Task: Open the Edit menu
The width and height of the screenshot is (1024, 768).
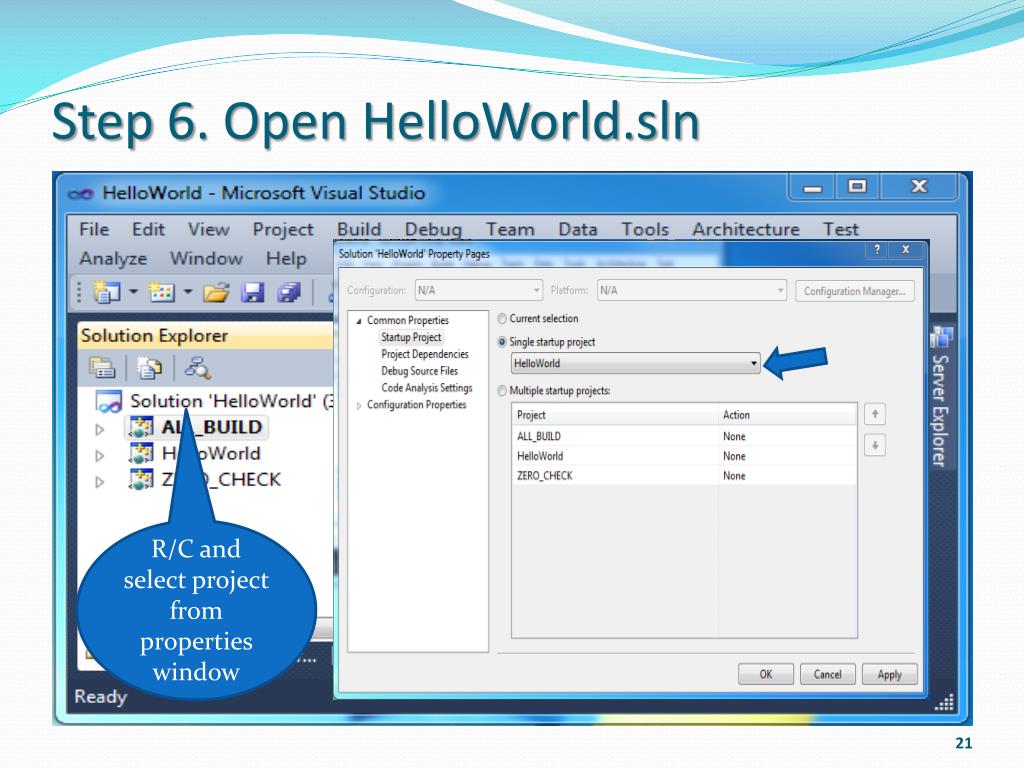Action: click(148, 229)
